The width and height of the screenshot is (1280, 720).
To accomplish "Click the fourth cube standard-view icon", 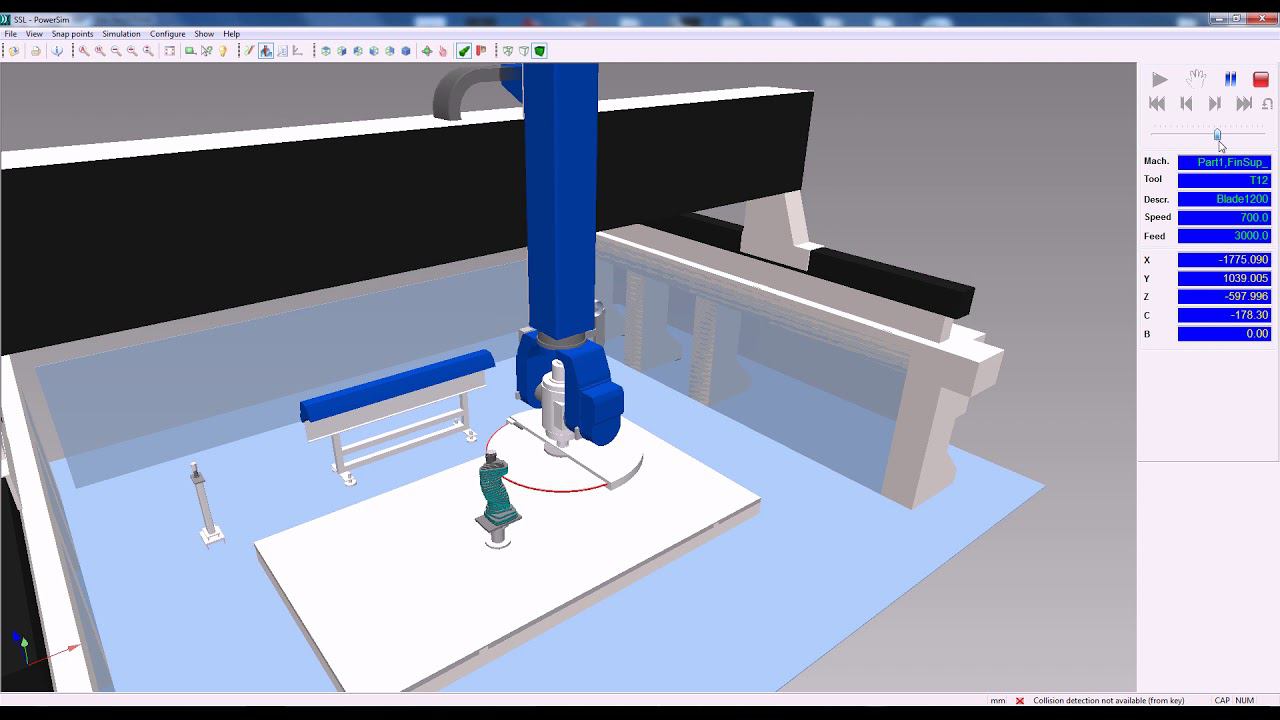I will click(373, 51).
